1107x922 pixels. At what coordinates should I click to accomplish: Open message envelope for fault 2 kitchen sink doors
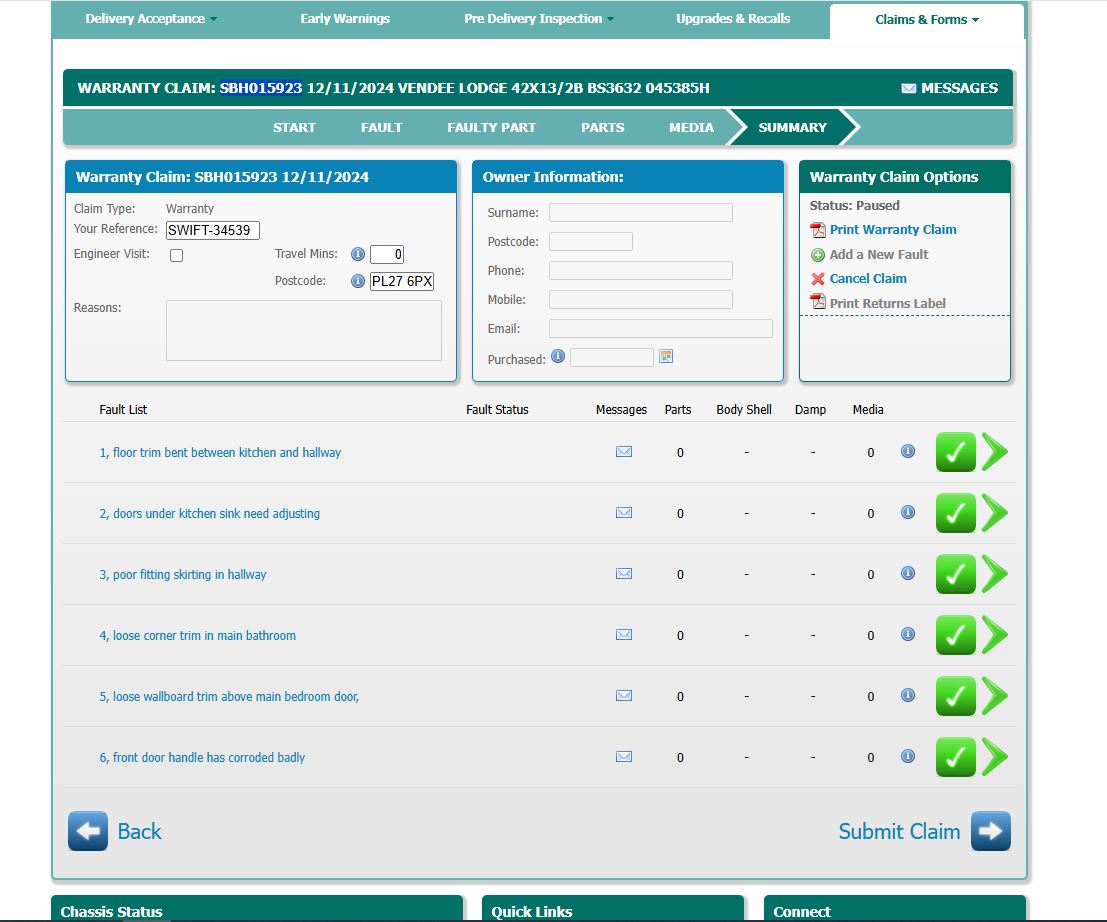[623, 513]
